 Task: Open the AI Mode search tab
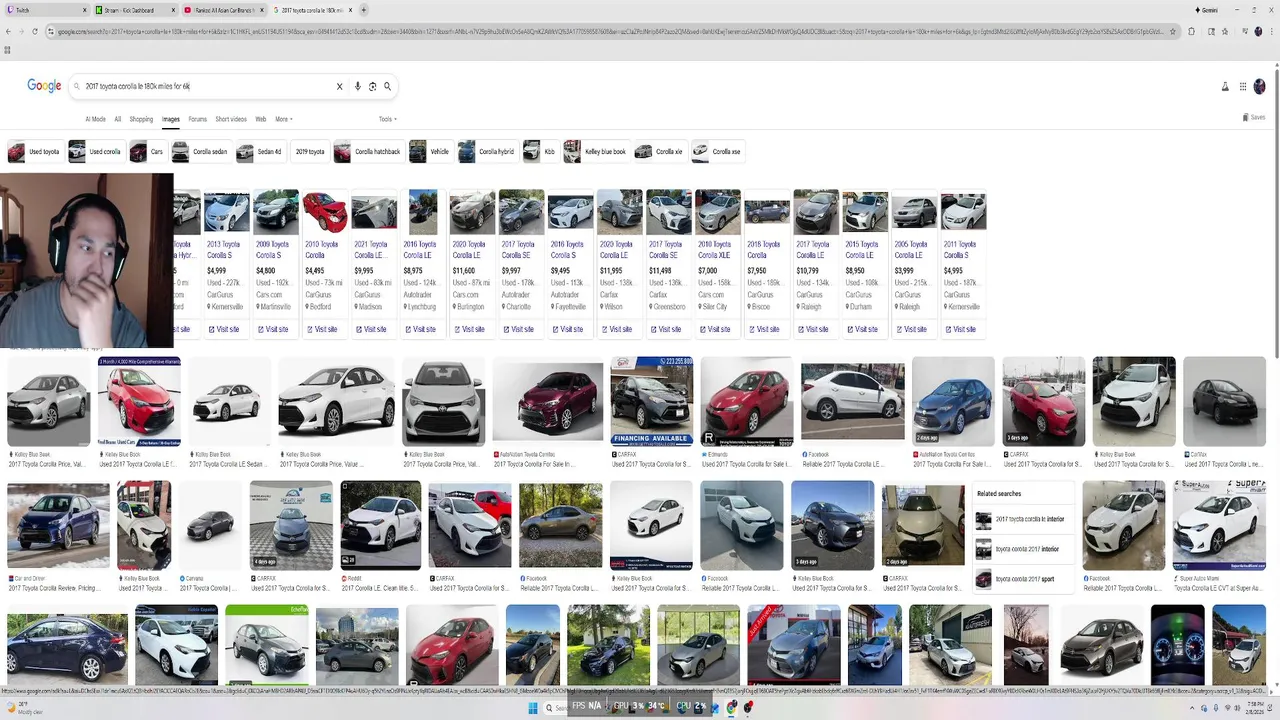click(x=95, y=119)
